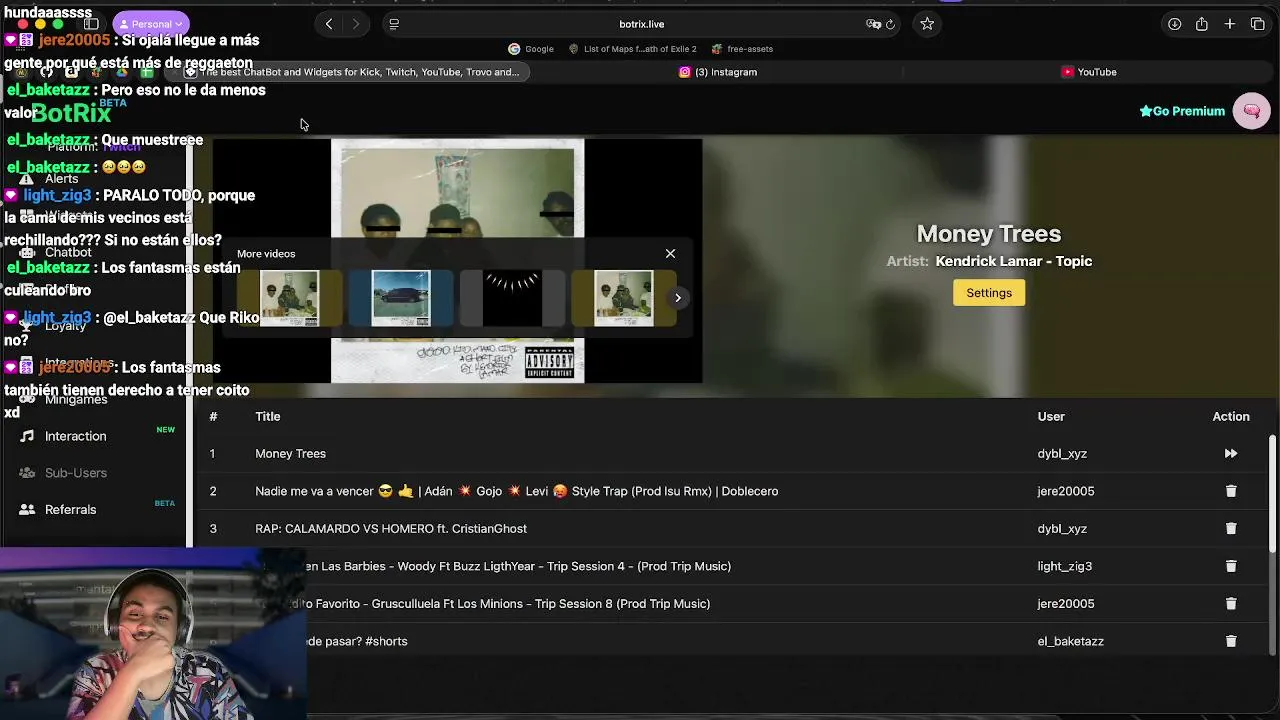
Task: Open the Settings button under Money Trees
Action: tap(989, 293)
